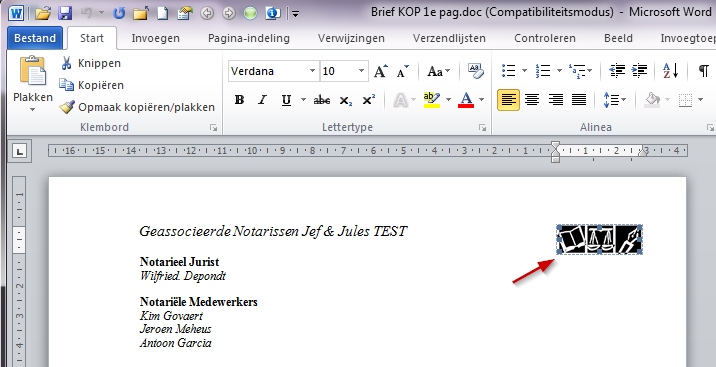
Task: Clear formatting with the eraser icon
Action: [475, 71]
